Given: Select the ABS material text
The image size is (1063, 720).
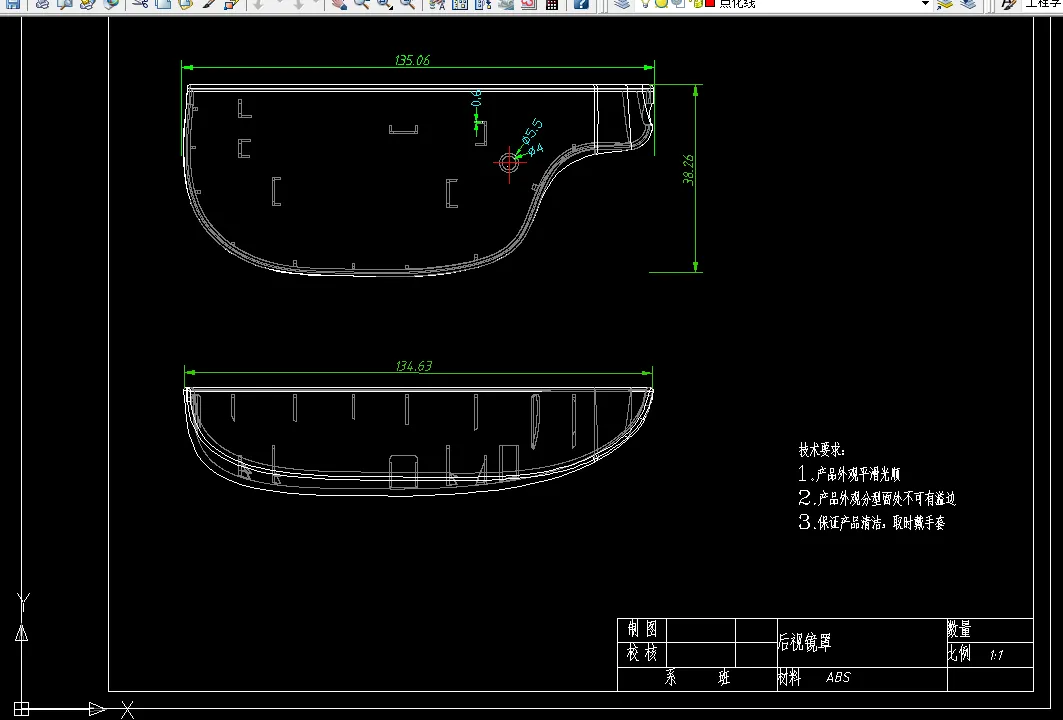Looking at the screenshot, I should click(x=838, y=677).
